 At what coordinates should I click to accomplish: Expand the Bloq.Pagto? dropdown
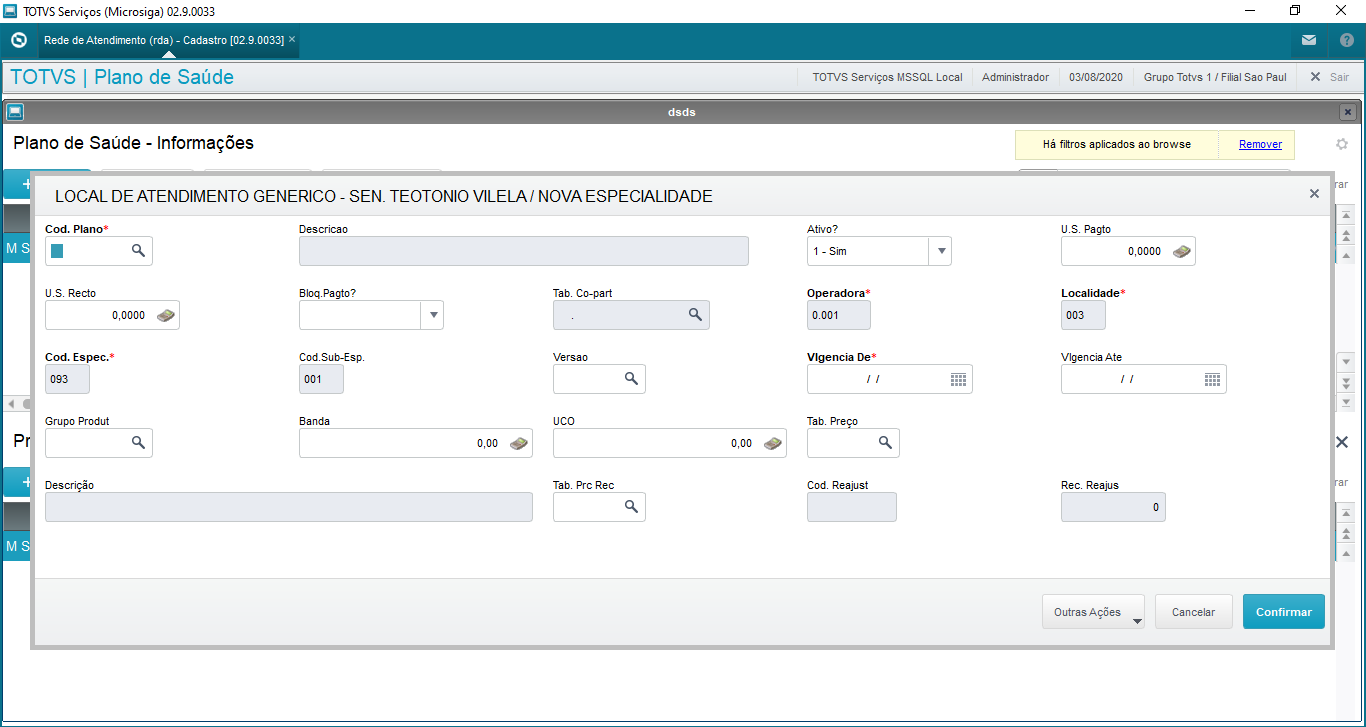click(x=432, y=315)
